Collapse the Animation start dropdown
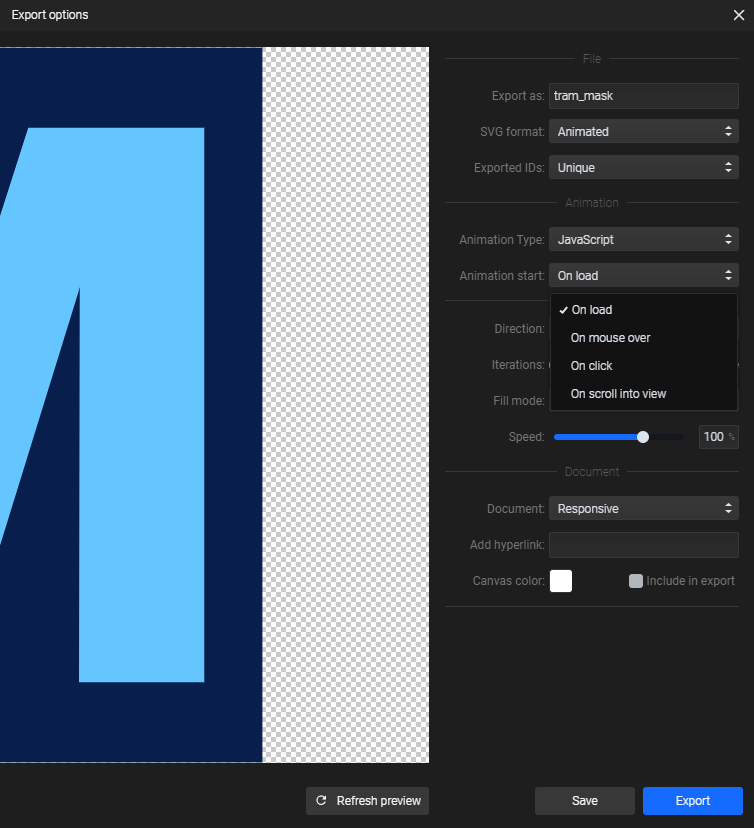Screen dimensions: 754x828 [643, 275]
